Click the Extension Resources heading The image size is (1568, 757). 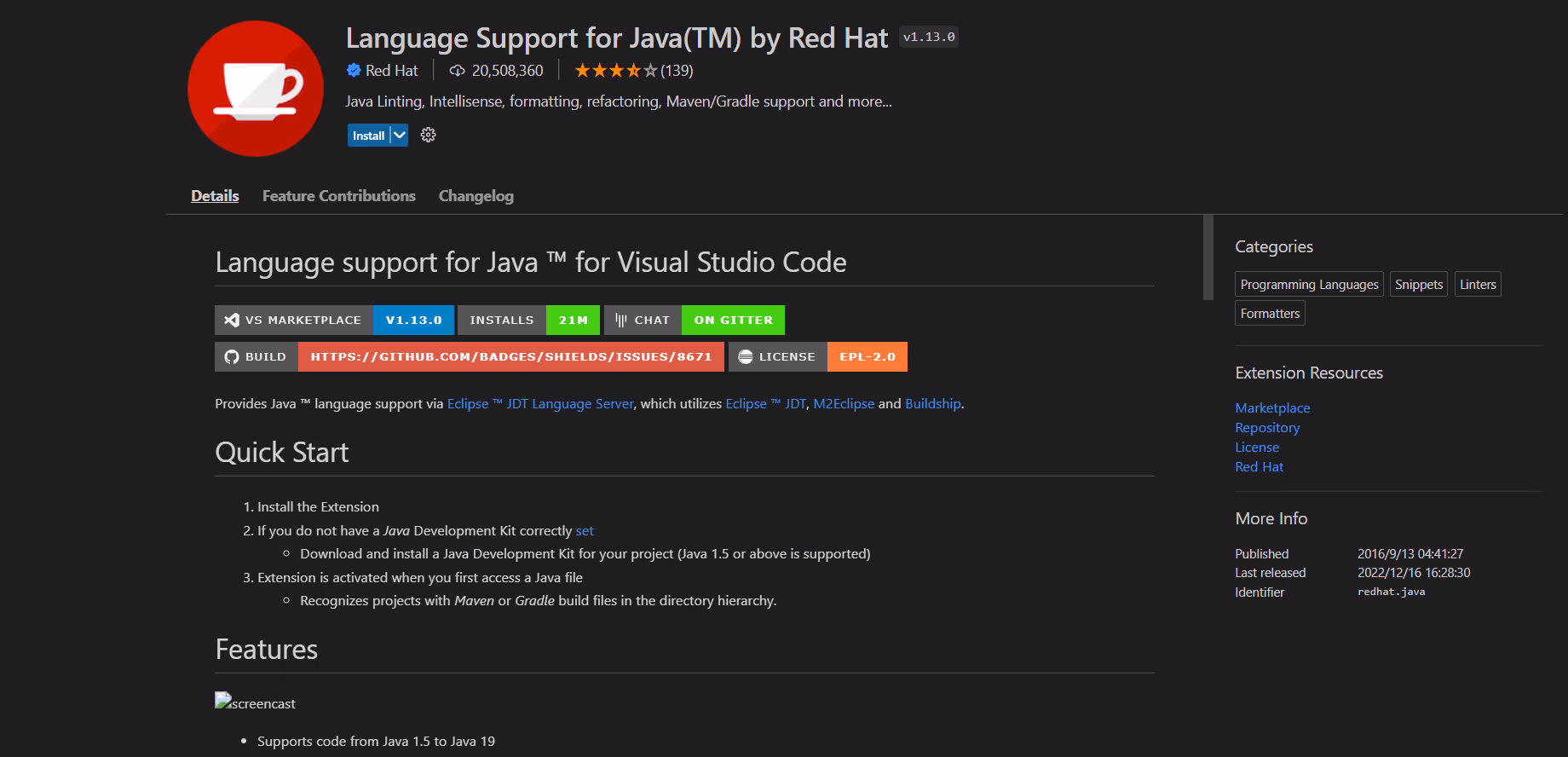pos(1309,373)
